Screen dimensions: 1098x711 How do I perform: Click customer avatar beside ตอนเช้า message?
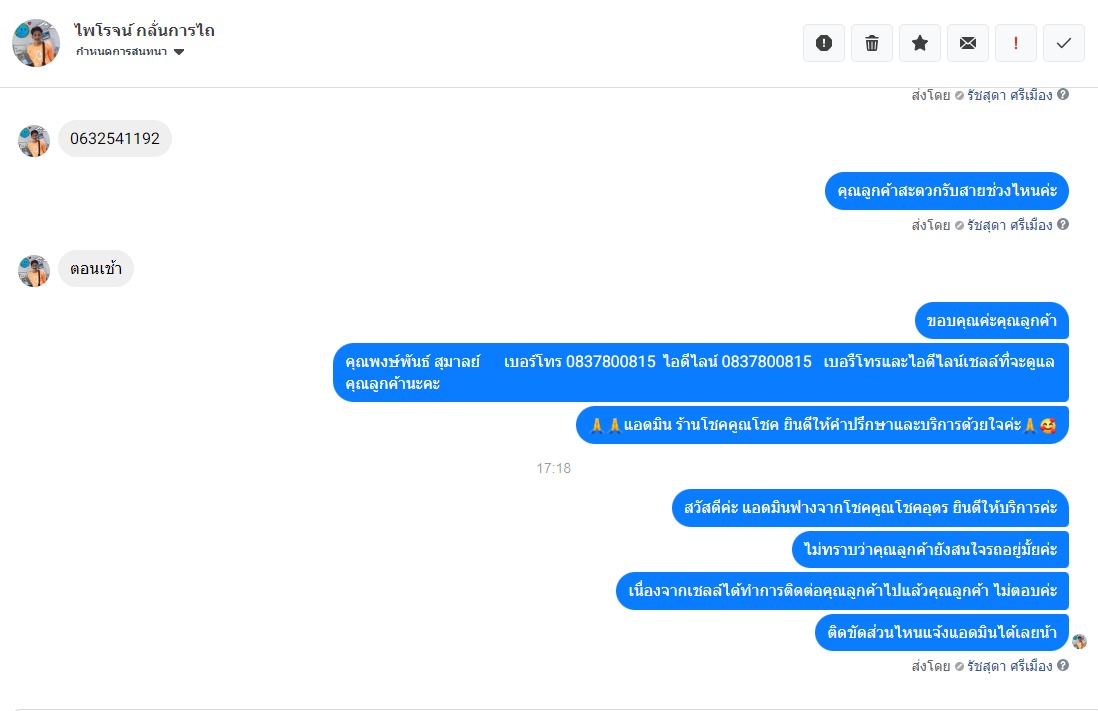click(34, 271)
